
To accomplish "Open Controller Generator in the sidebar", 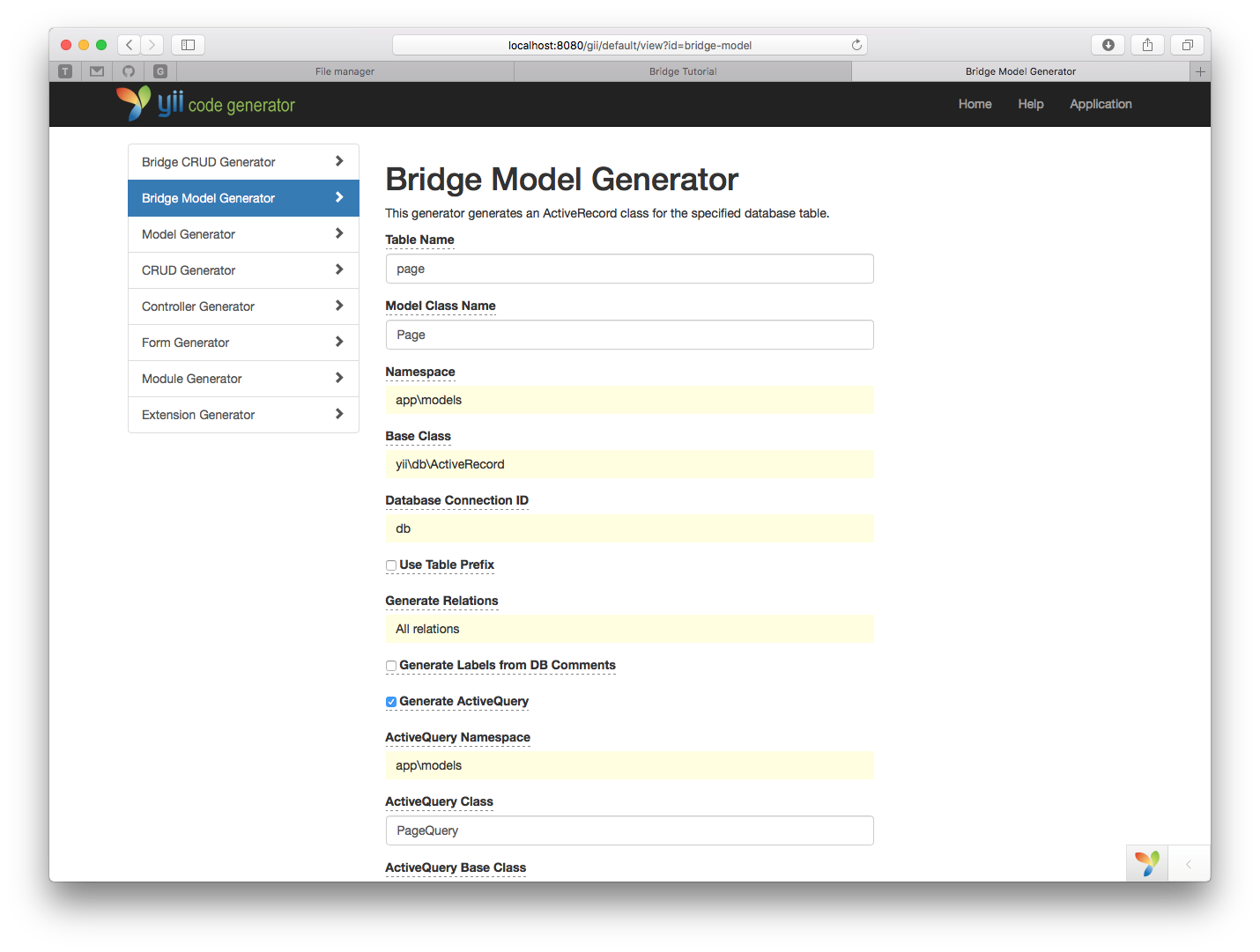I will point(243,306).
